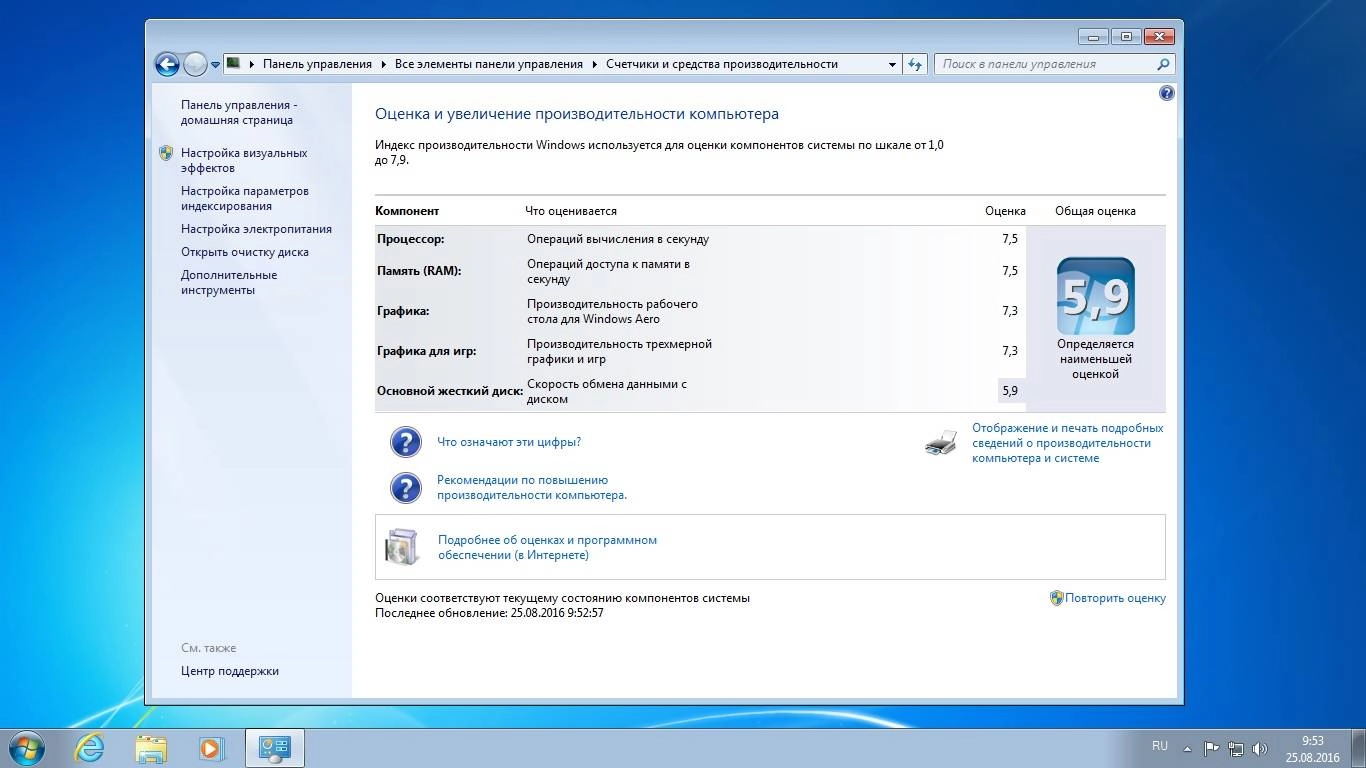Open 'Что означают эти цифры?' link
The width and height of the screenshot is (1366, 768).
coord(509,442)
